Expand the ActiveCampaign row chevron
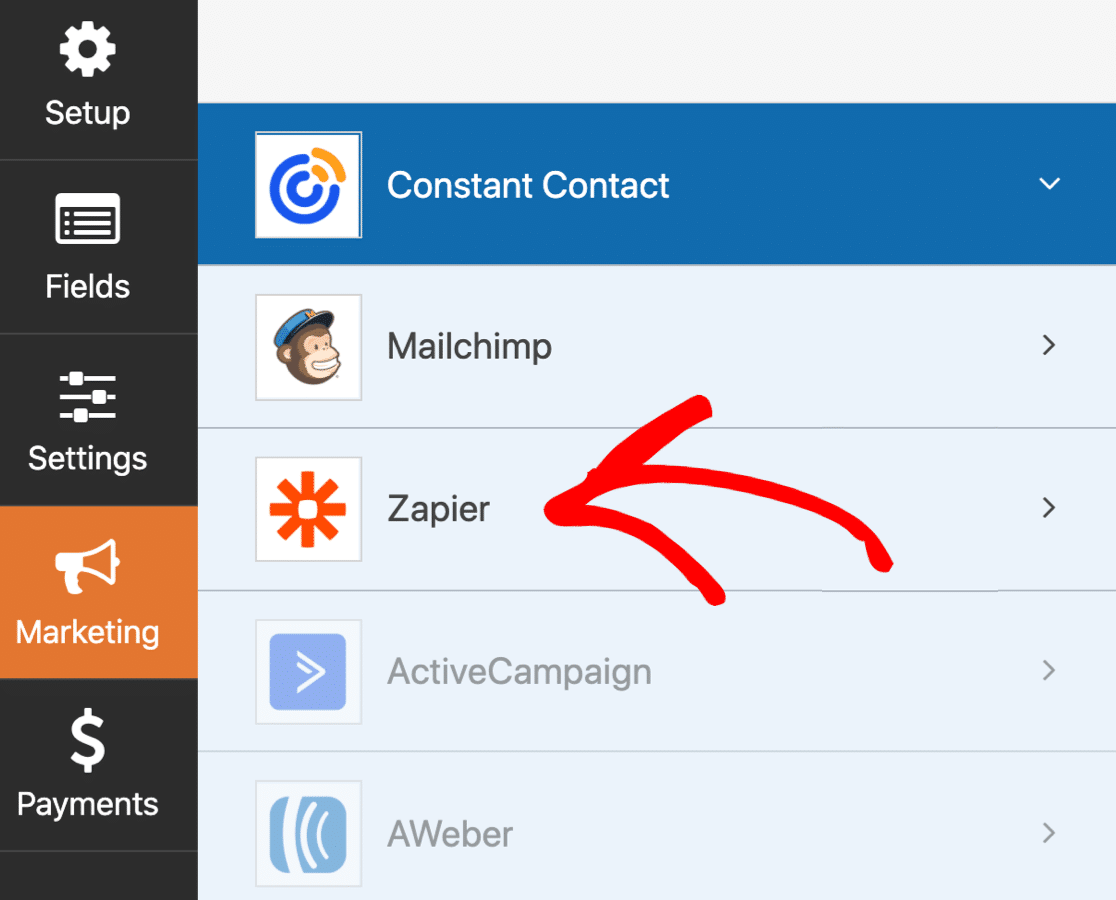 [x=1049, y=670]
